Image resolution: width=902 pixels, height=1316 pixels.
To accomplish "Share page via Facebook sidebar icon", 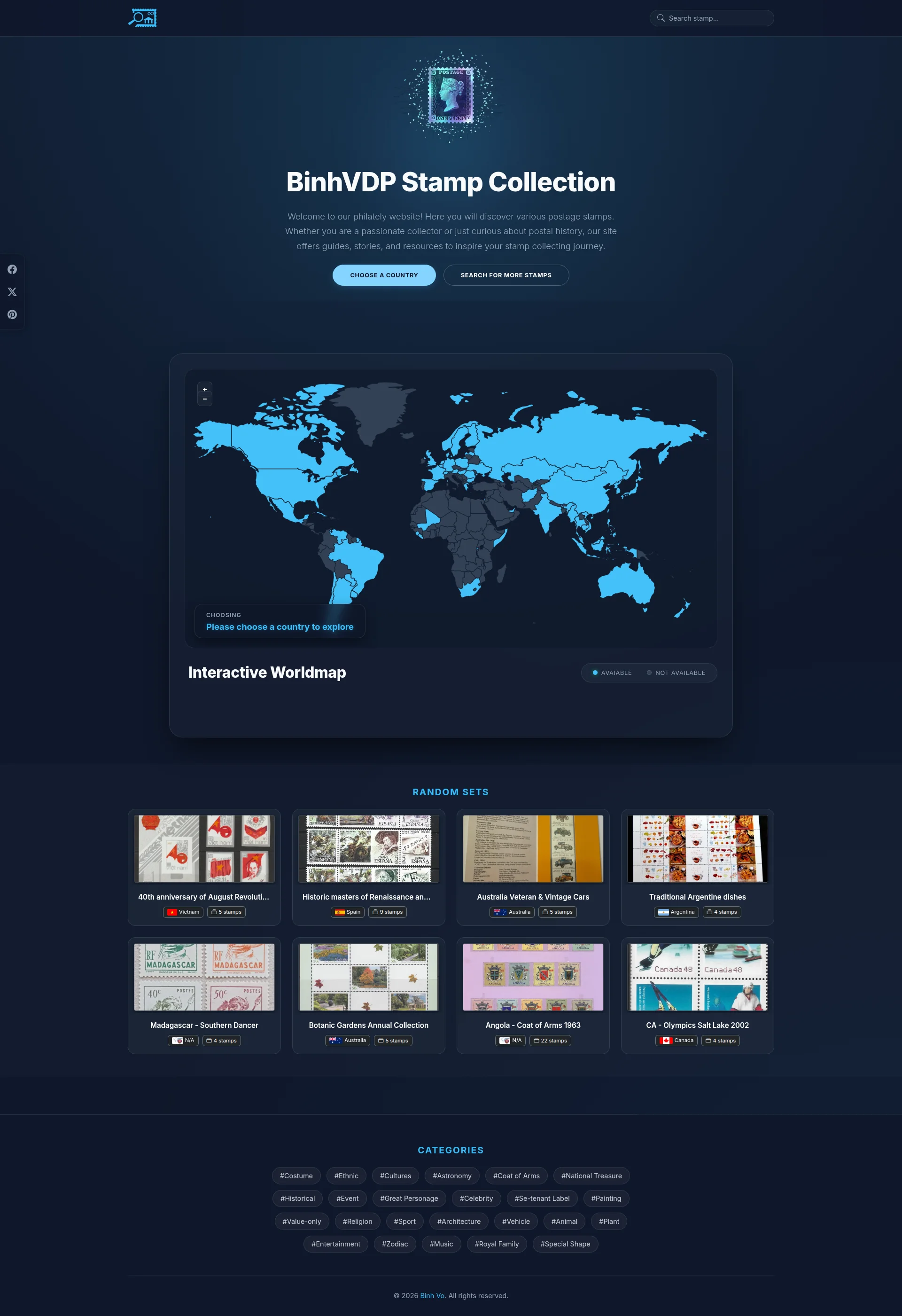I will click(12, 269).
